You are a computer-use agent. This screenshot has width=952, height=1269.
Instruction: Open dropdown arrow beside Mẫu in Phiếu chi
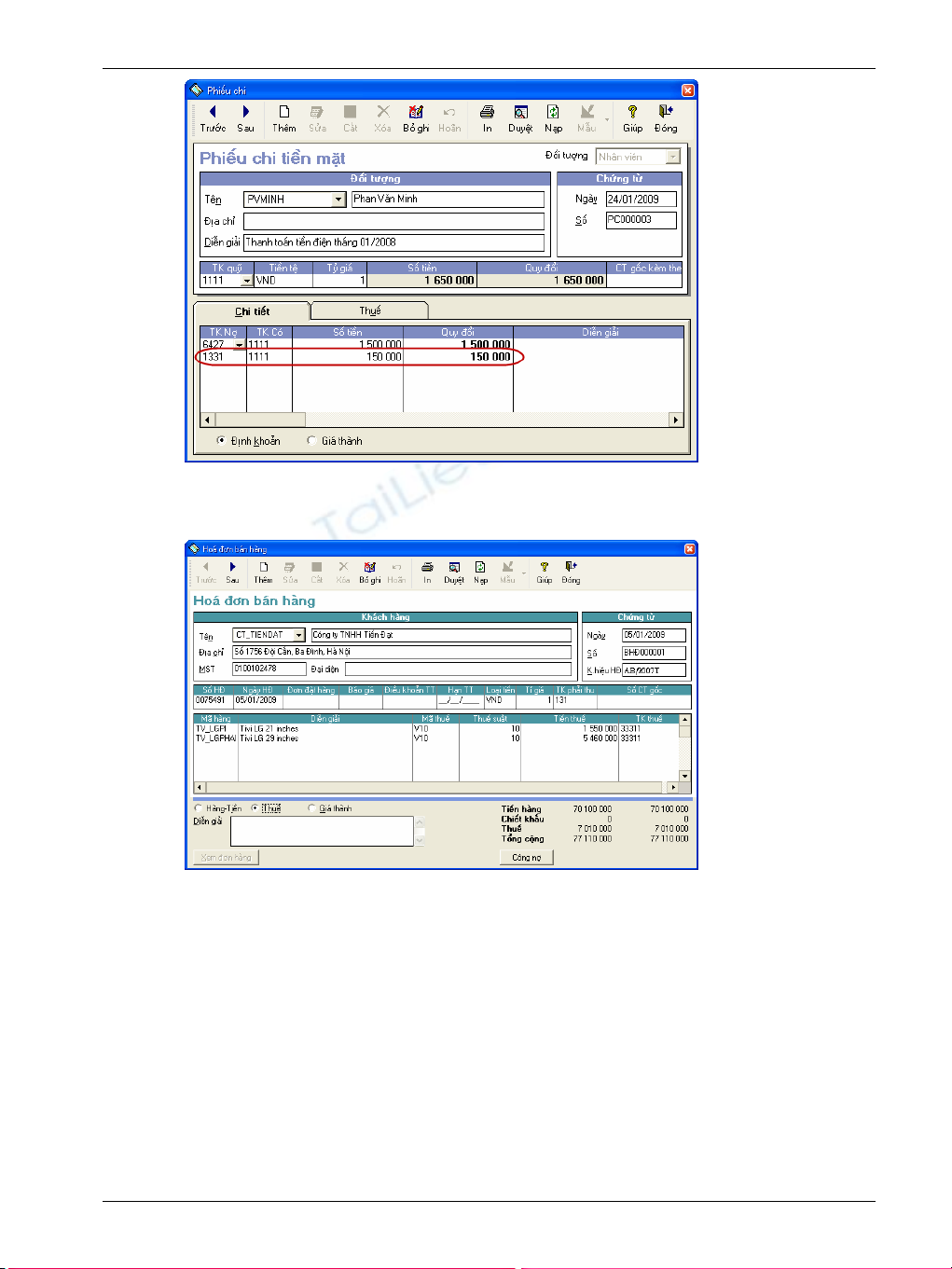point(607,119)
